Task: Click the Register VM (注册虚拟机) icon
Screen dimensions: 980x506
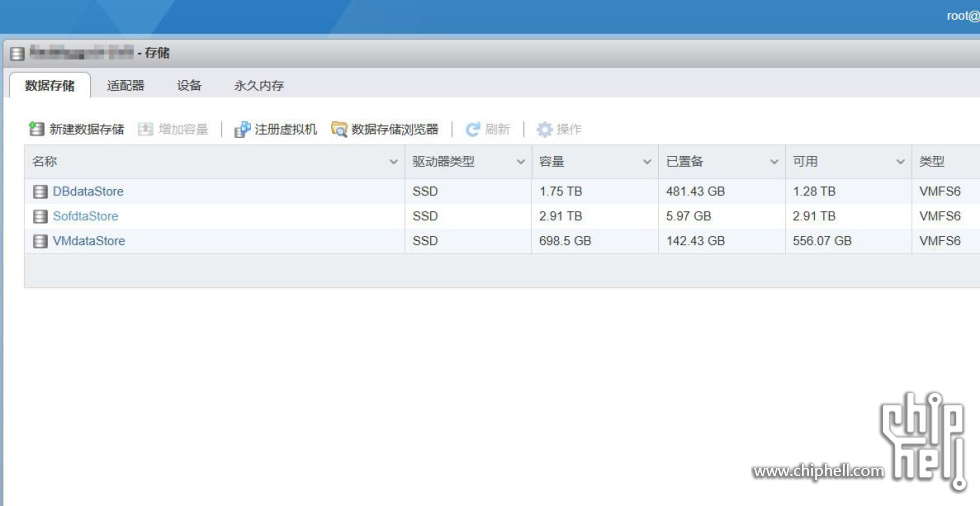Action: (x=242, y=129)
